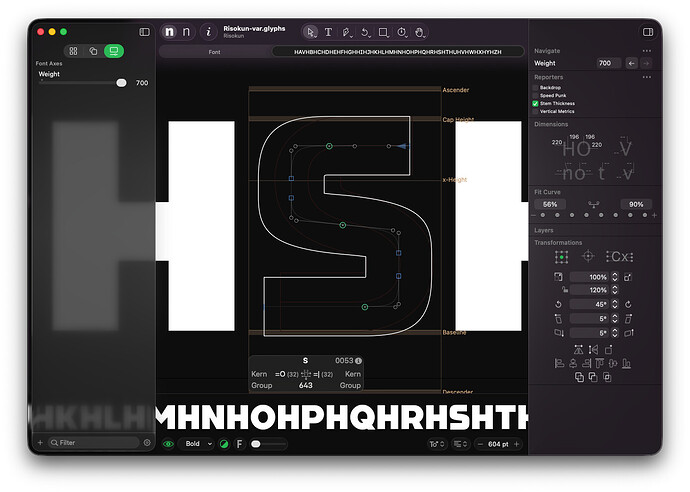Select the Hand pan tool
Viewport: 690px width, 492px height.
tap(419, 32)
